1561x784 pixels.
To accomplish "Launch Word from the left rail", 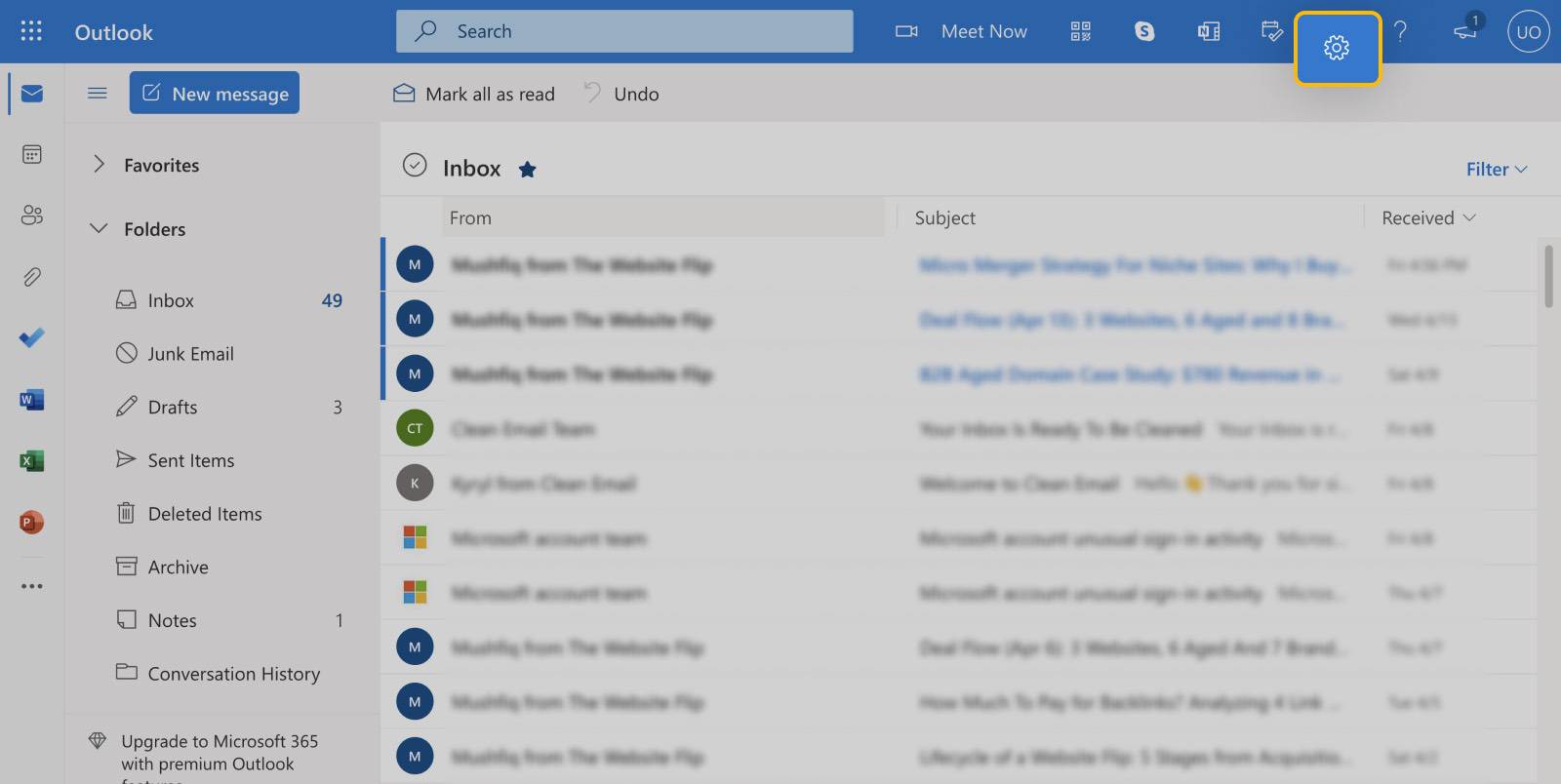I will 31,400.
